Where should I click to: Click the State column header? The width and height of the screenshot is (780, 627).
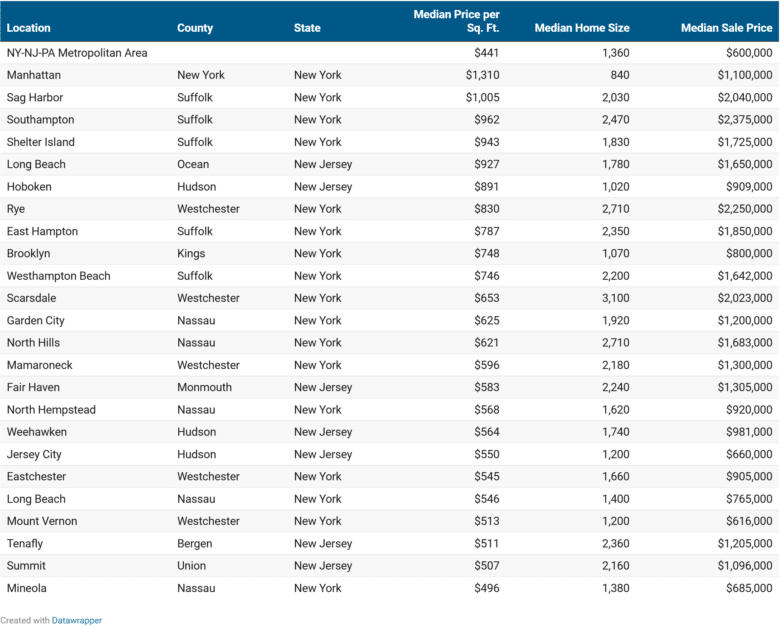[307, 28]
